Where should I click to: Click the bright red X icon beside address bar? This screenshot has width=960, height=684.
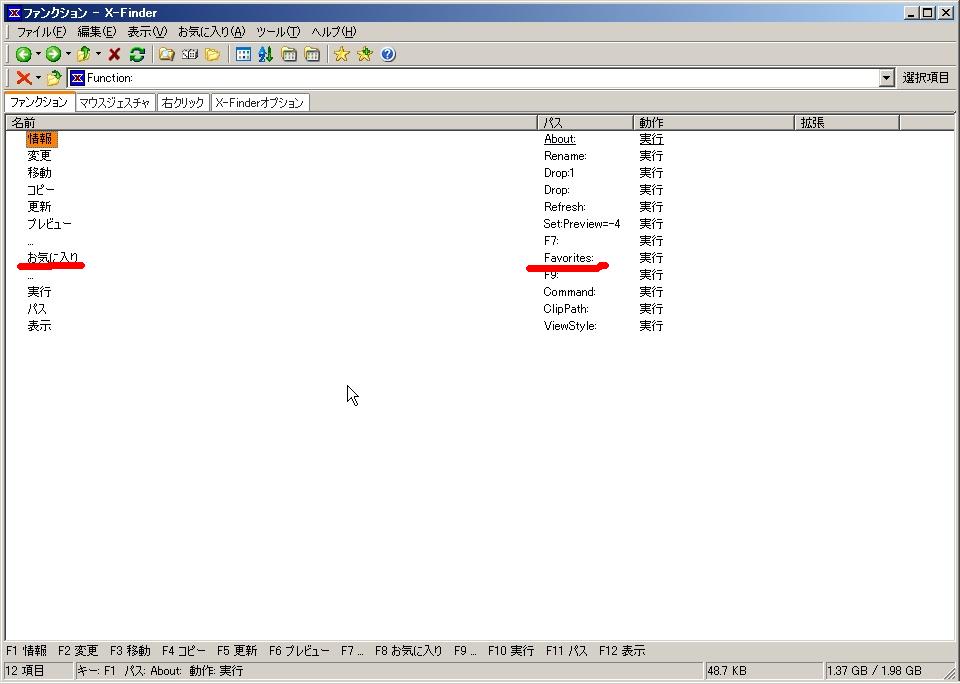click(x=24, y=78)
